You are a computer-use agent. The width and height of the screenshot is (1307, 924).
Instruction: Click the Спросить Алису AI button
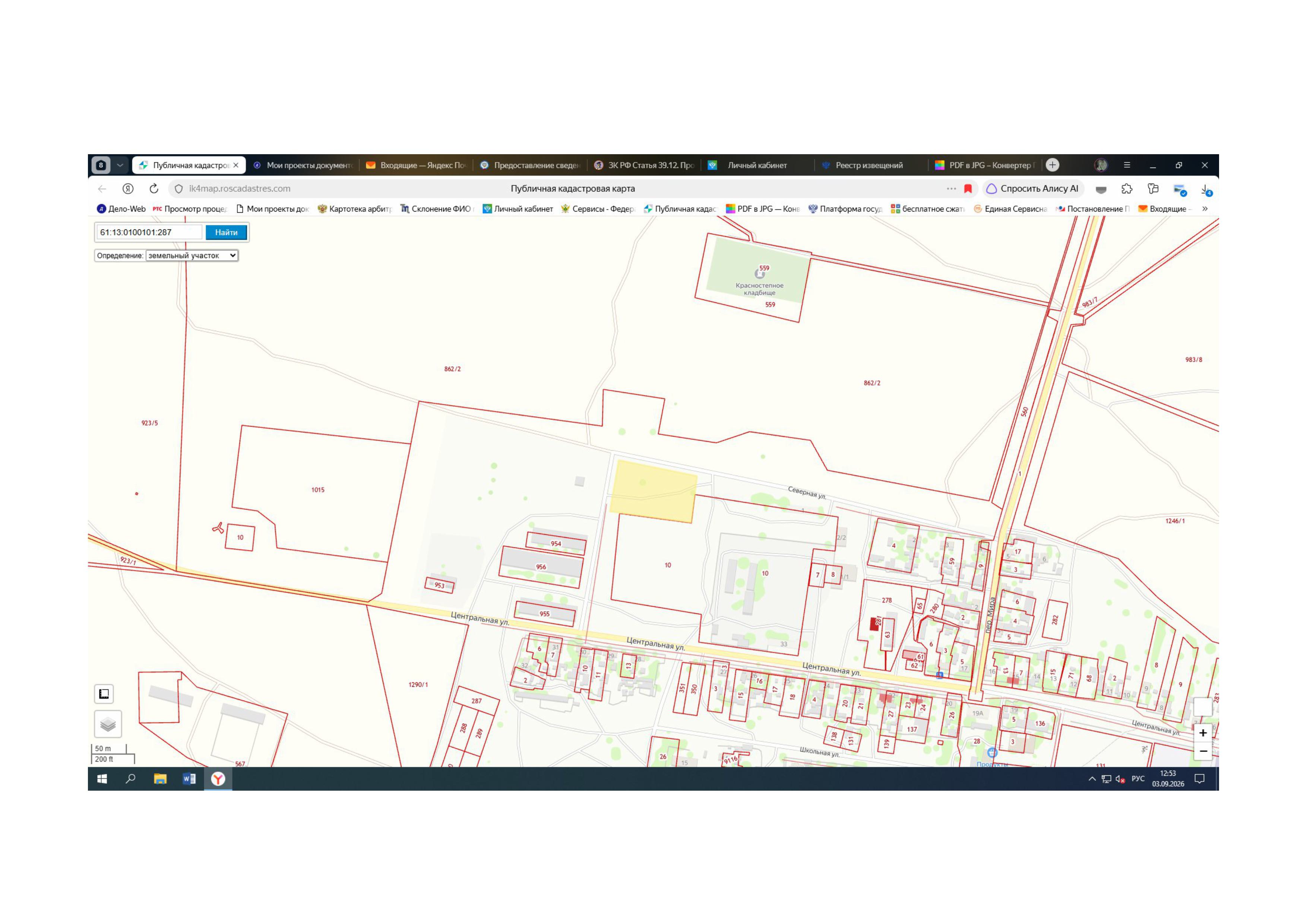[1033, 188]
